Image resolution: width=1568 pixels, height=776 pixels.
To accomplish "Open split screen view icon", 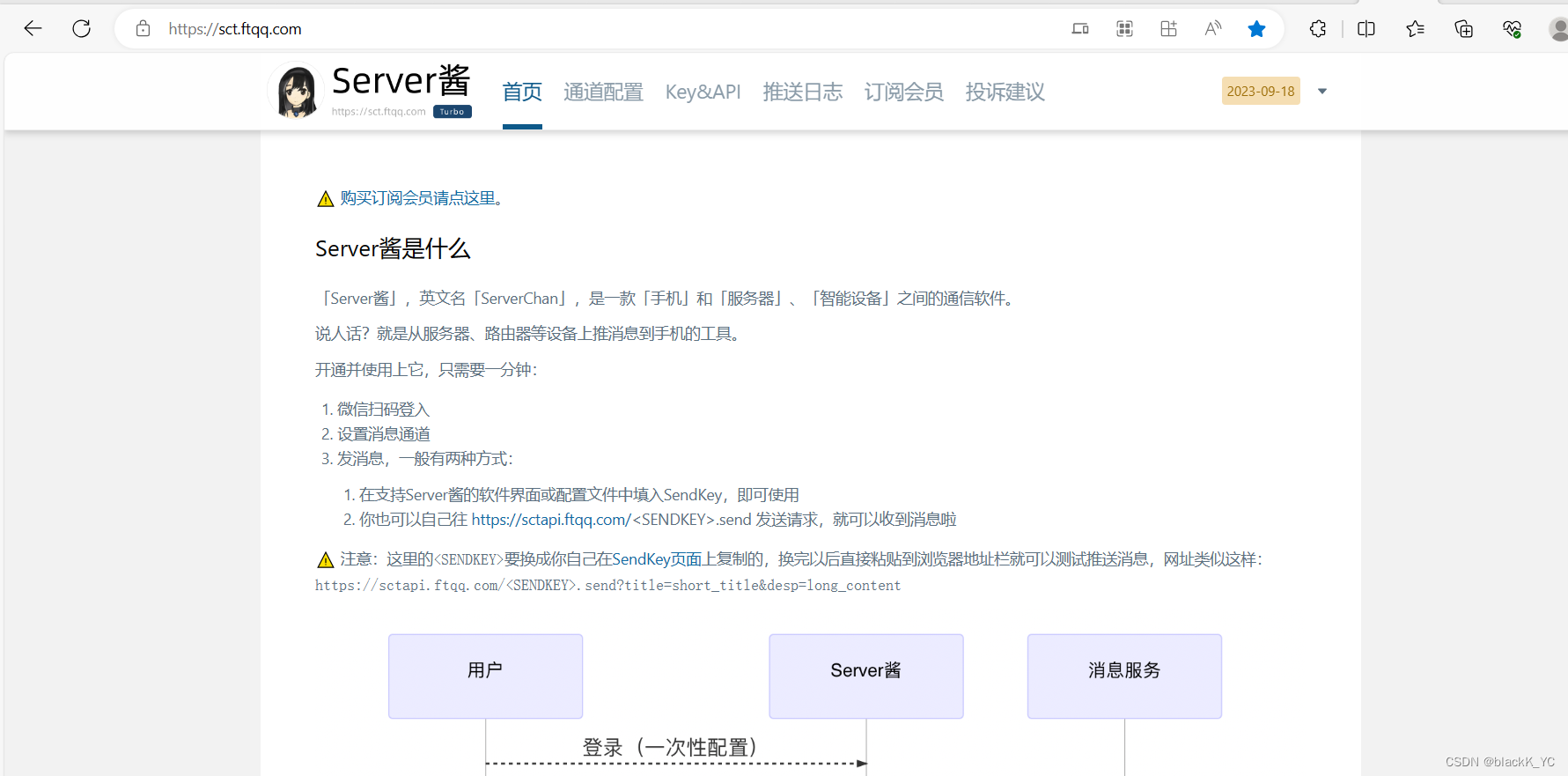I will coord(1366,29).
